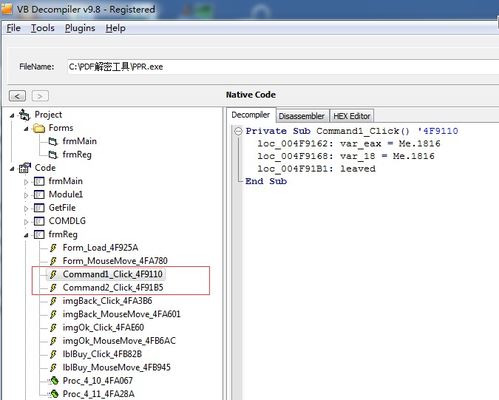499x400 pixels.
Task: Select lblBuy_MouseMove_4FB945 procedure
Action: pos(116,368)
